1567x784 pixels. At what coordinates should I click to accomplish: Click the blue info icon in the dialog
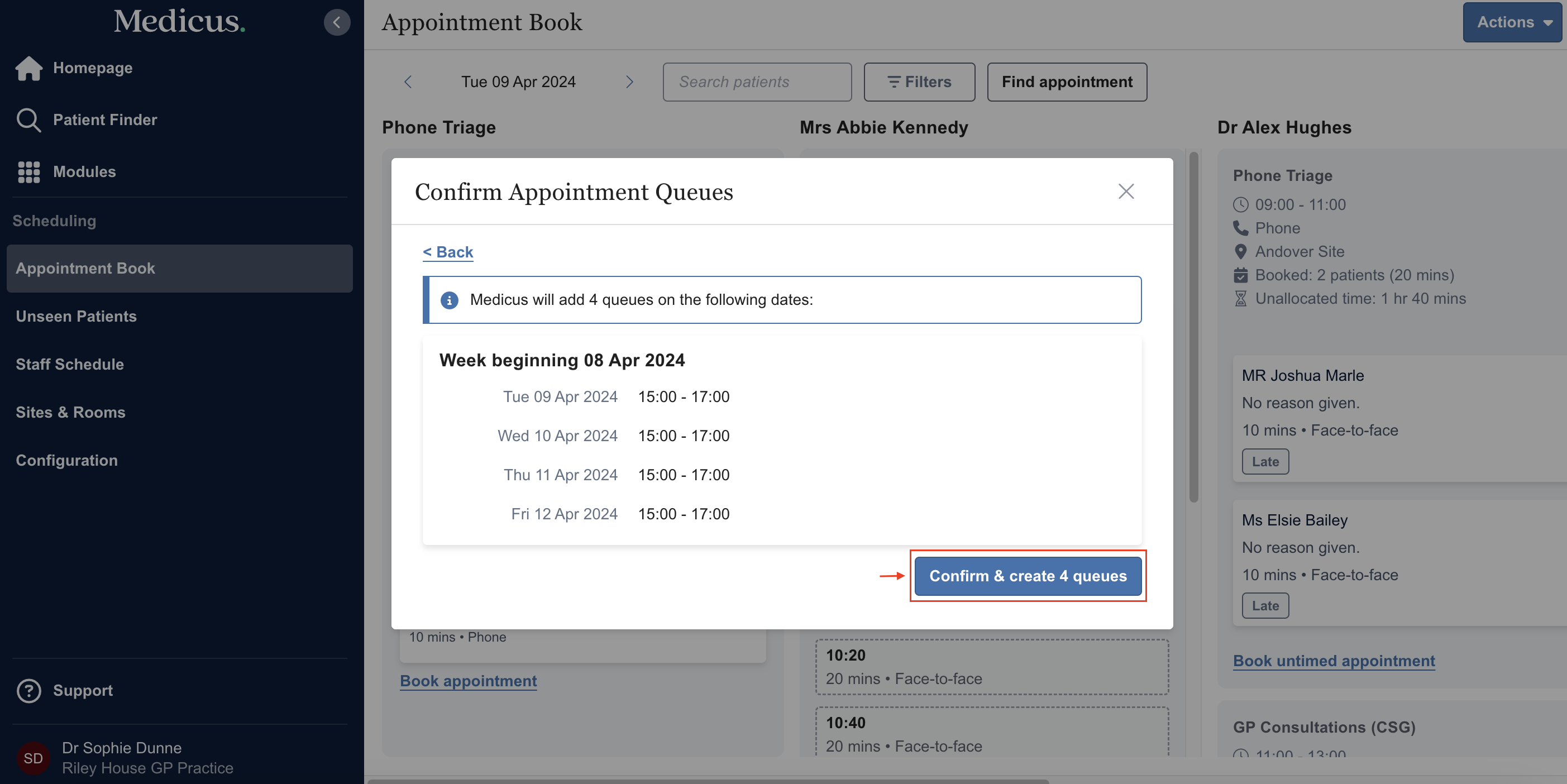[x=449, y=300]
